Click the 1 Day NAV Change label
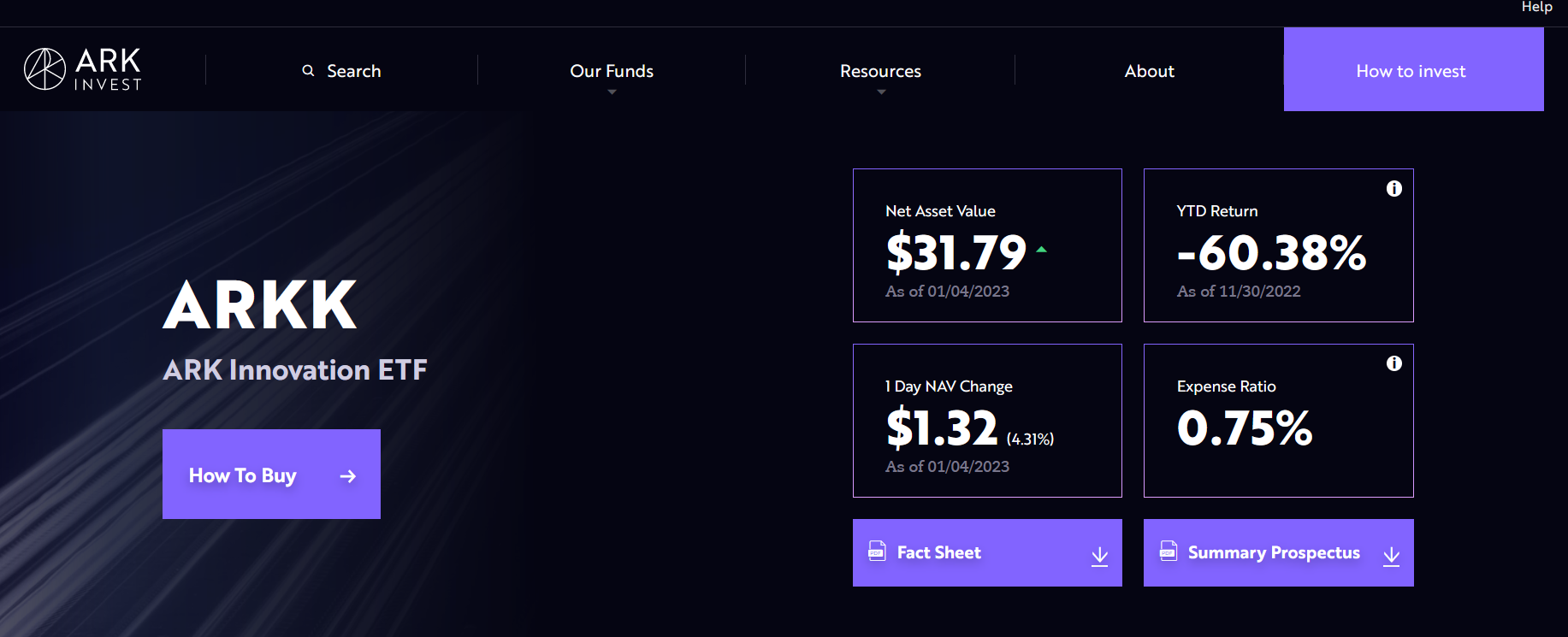1568x637 pixels. pyautogui.click(x=949, y=386)
